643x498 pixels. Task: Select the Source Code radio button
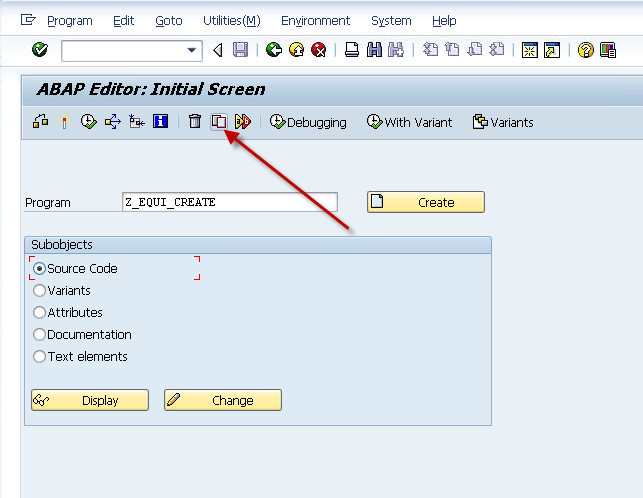[x=39, y=269]
